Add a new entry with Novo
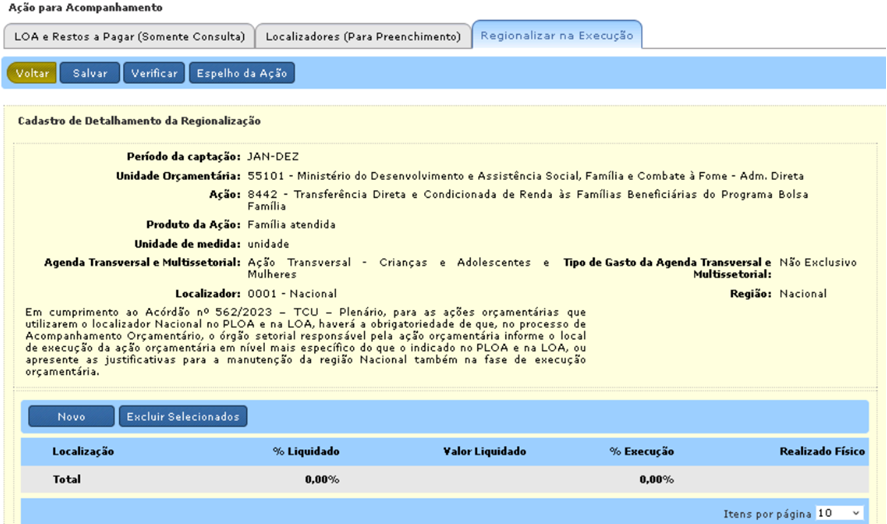Viewport: 887px width, 524px height. tap(71, 416)
